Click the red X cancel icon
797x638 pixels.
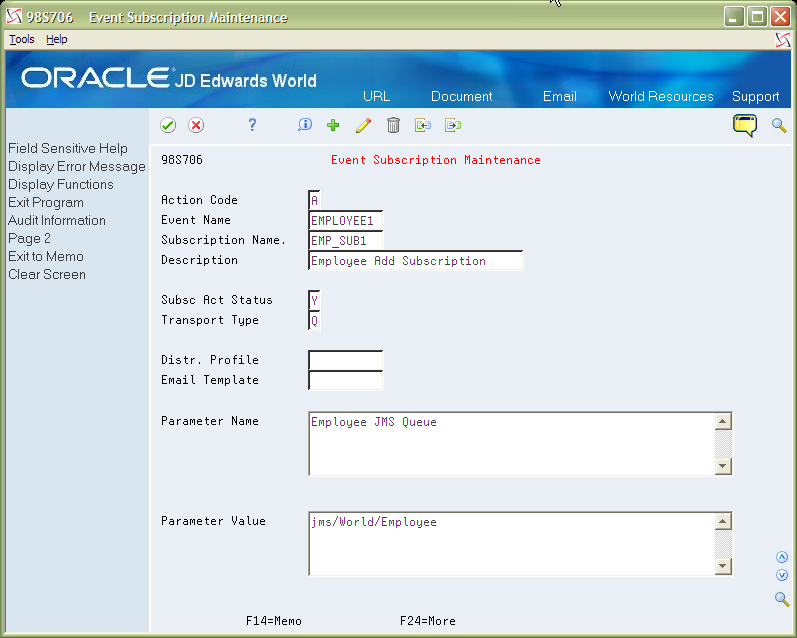[196, 125]
